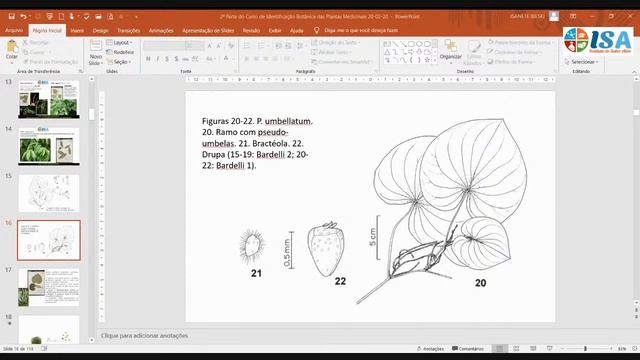
Task: Toggle italic I formatting
Action: (x=158, y=59)
